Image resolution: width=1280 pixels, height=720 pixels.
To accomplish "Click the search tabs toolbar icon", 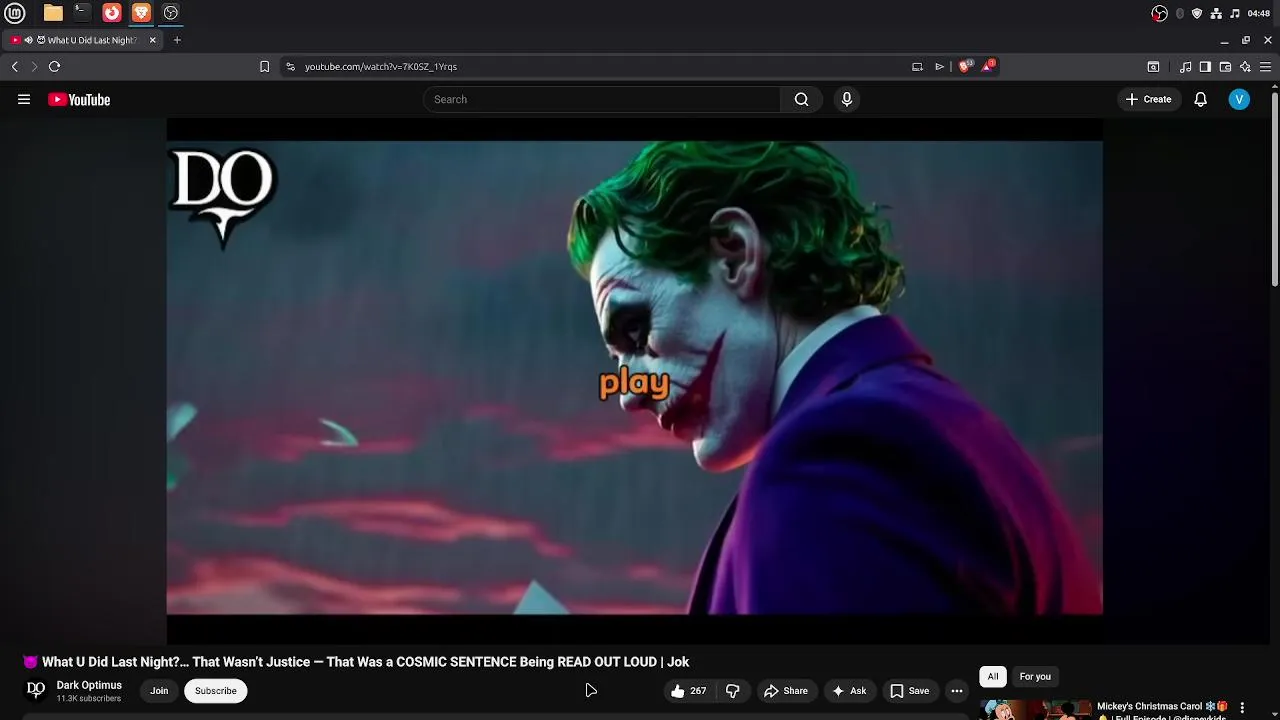I will [1153, 67].
